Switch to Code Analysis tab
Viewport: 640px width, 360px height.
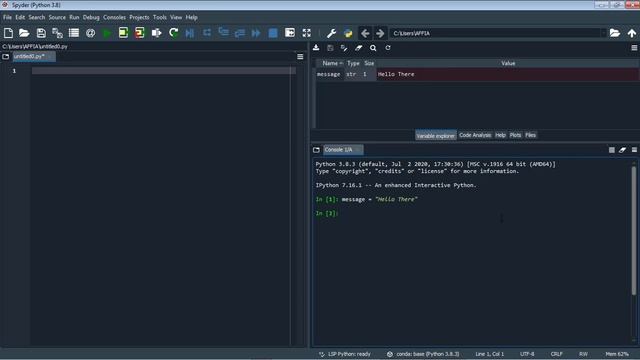(475, 135)
